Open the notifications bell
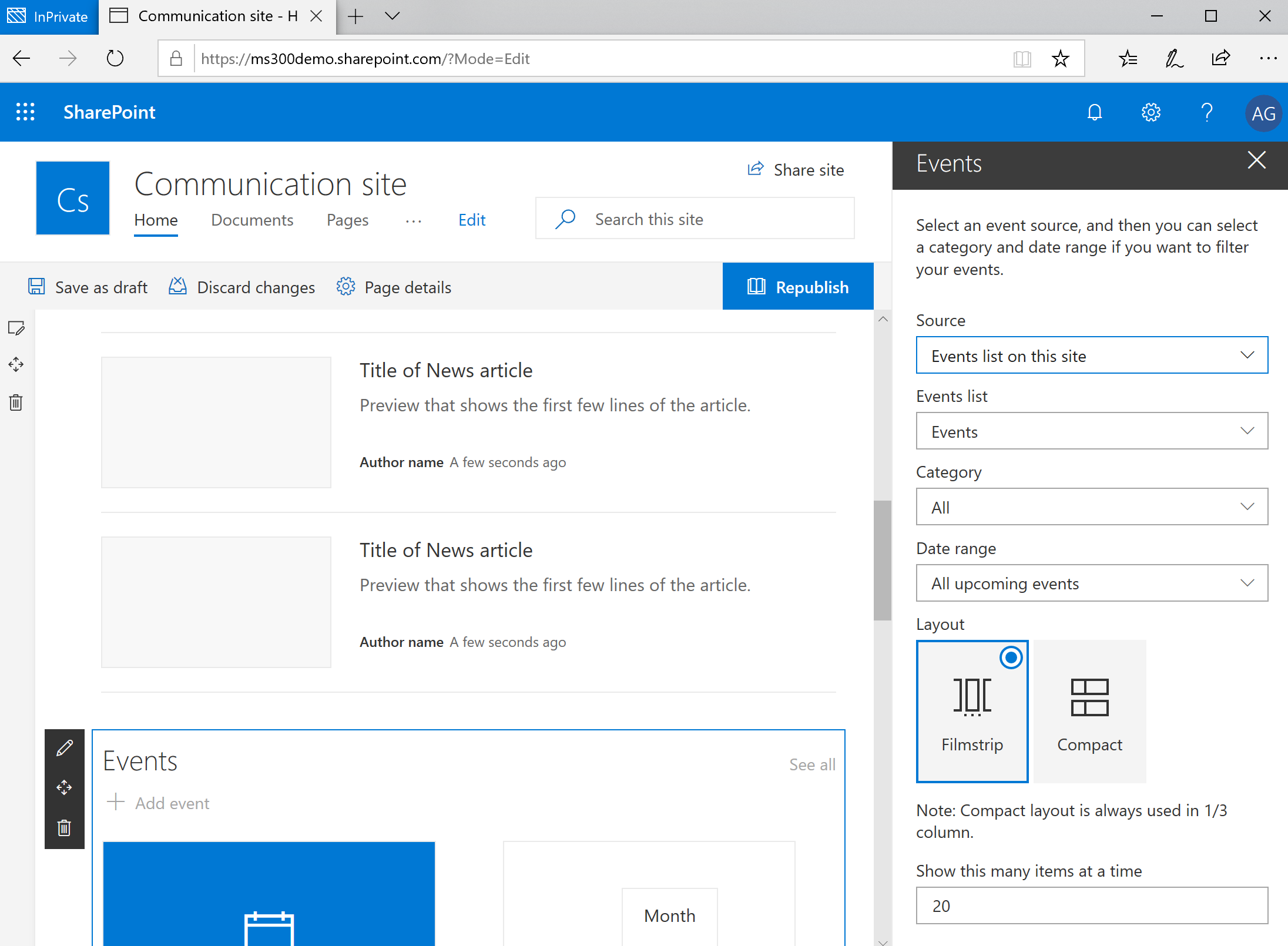The image size is (1288, 946). coord(1094,112)
